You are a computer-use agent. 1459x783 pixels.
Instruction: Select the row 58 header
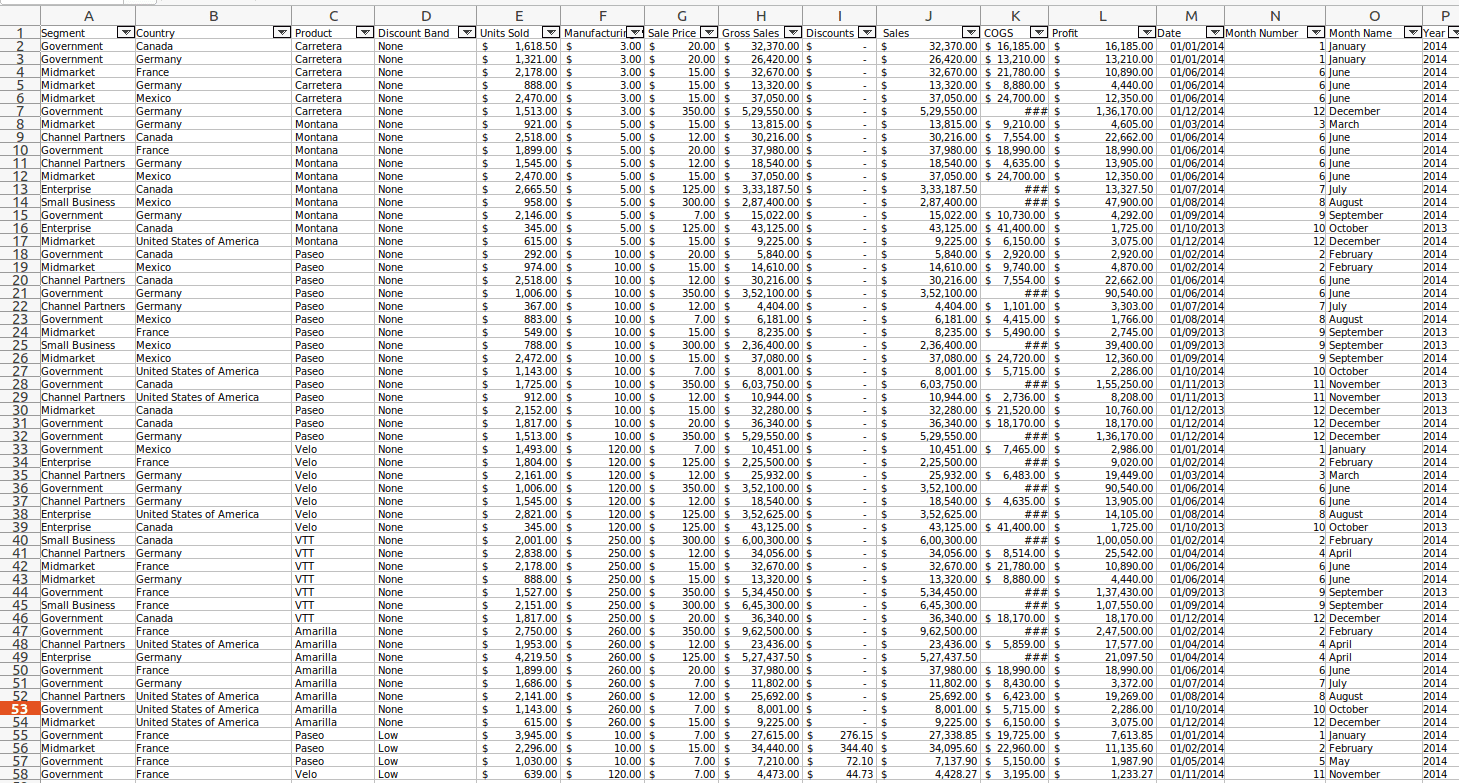19,774
